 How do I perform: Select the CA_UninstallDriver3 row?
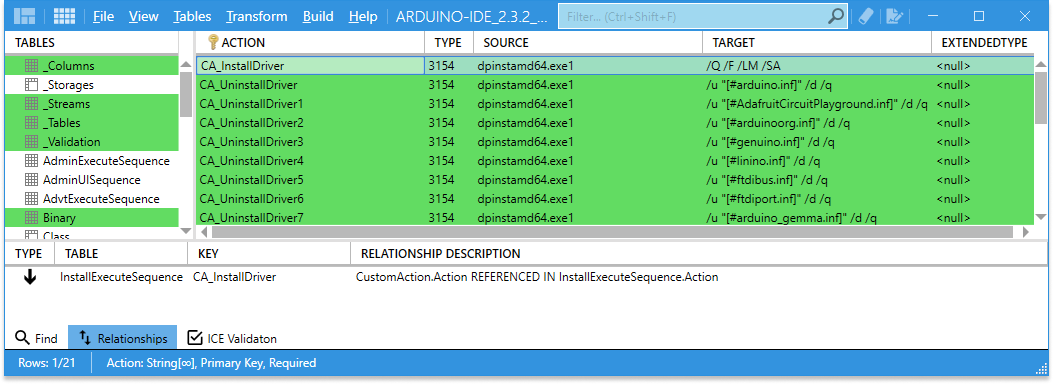point(615,142)
